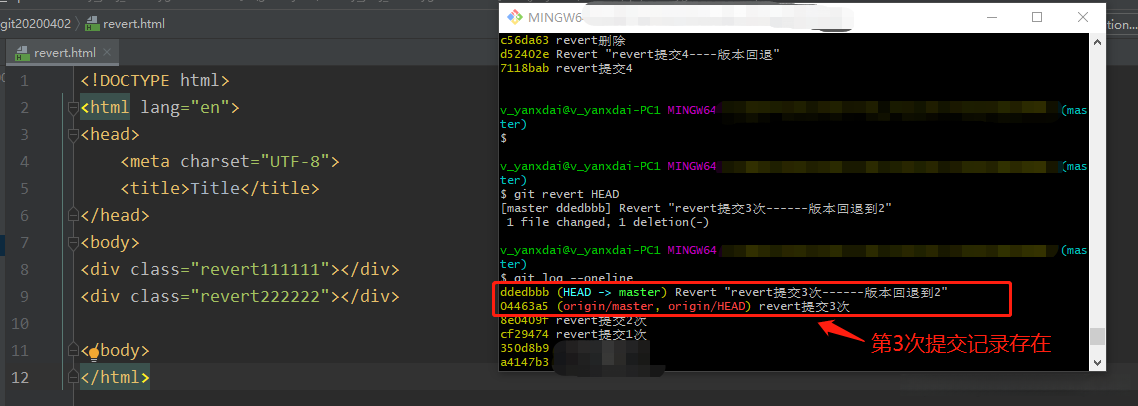
Task: Click revert.html in the breadcrumb path
Action: 134,23
